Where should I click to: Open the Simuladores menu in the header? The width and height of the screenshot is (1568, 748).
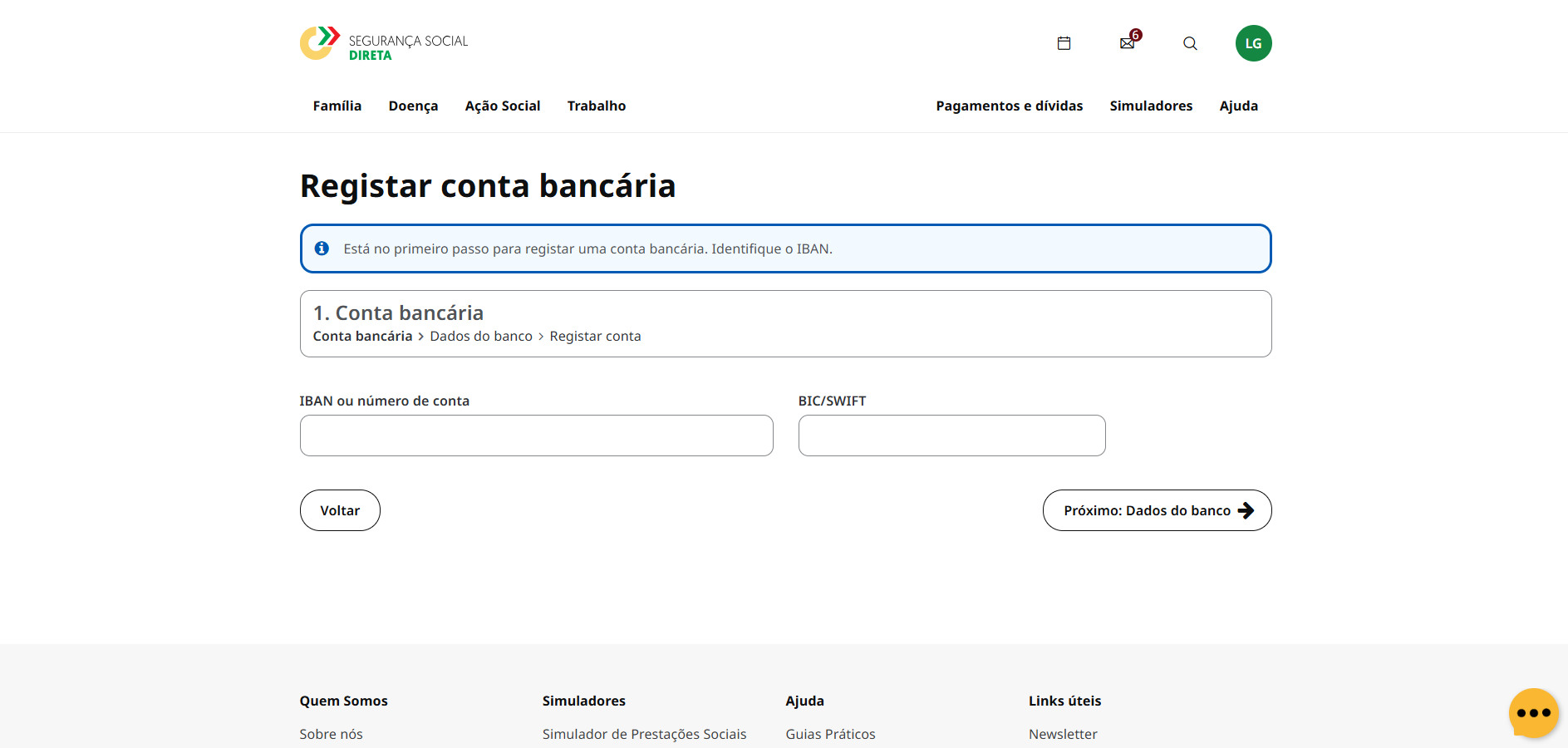coord(1151,106)
